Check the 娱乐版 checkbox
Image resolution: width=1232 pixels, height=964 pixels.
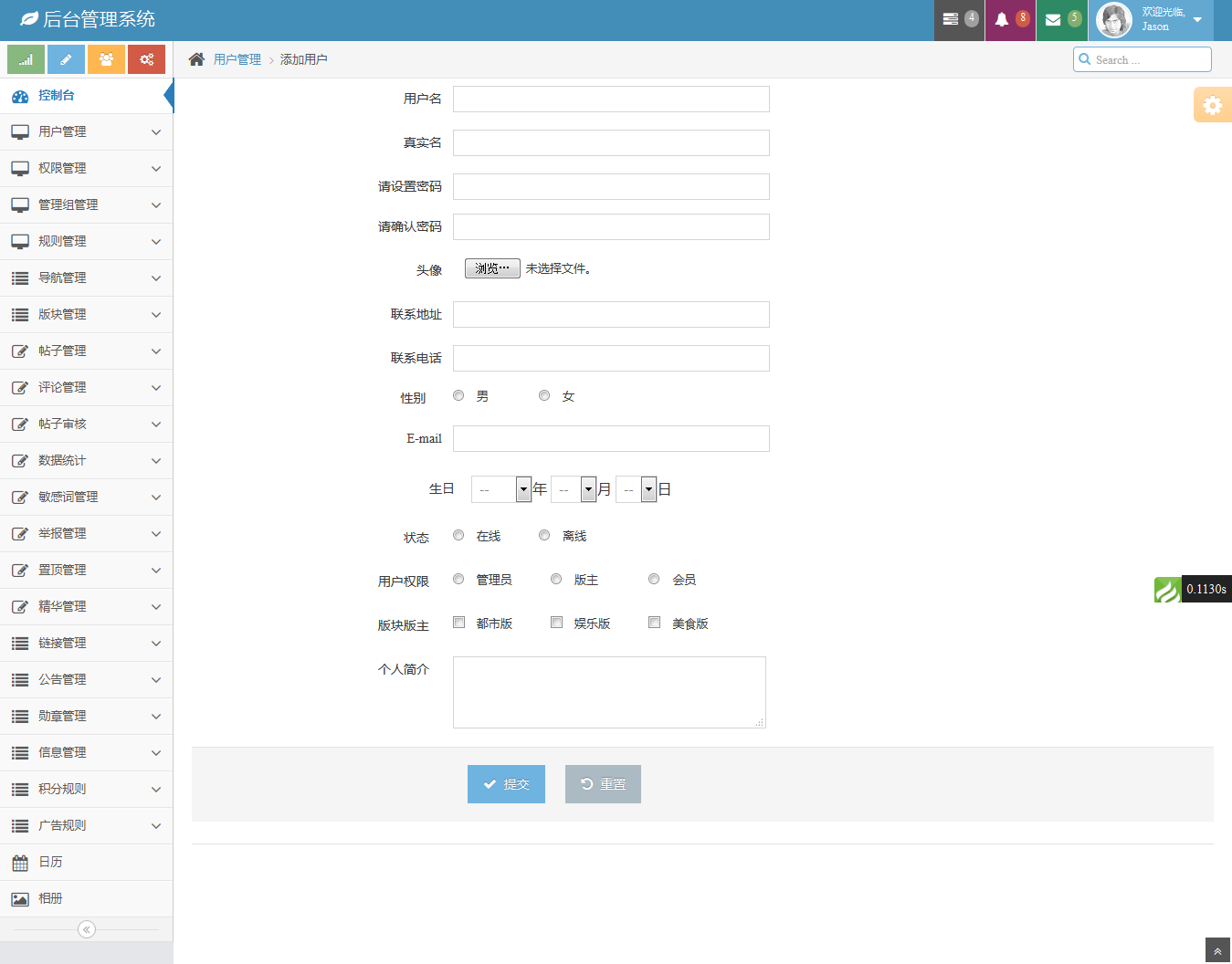point(556,623)
